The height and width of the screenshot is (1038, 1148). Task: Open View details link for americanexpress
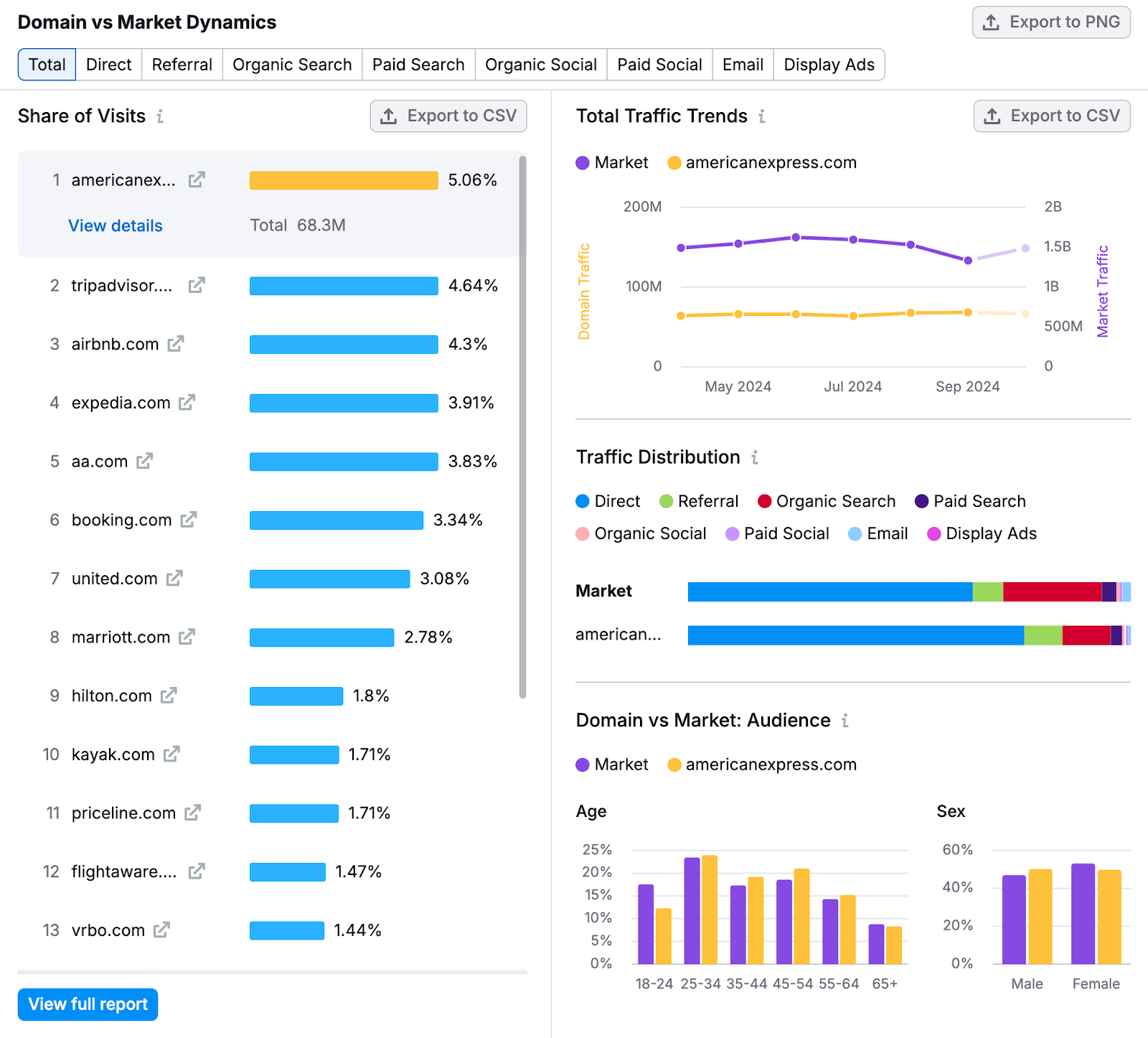tap(116, 225)
